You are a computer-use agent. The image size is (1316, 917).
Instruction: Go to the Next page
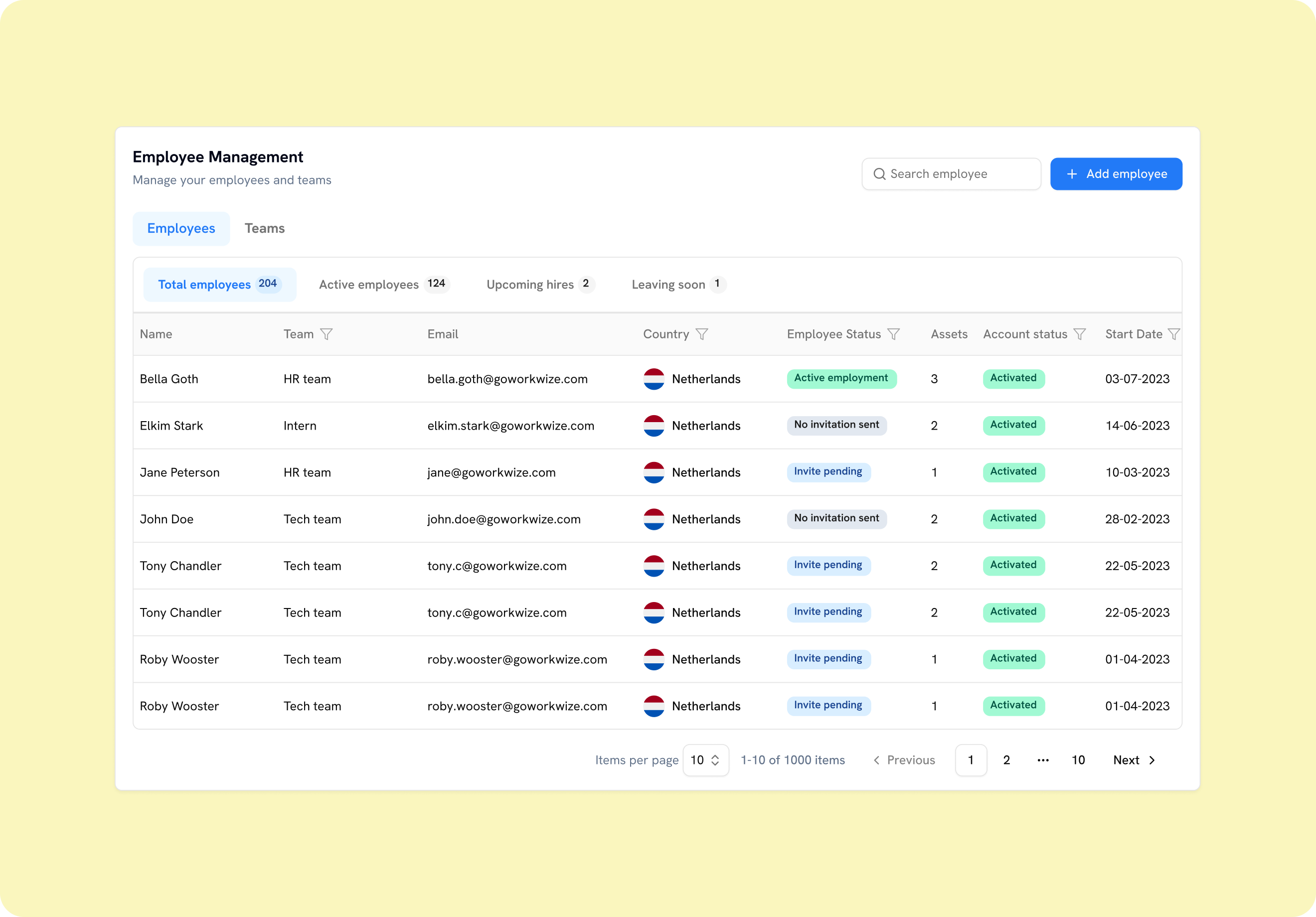click(x=1135, y=760)
